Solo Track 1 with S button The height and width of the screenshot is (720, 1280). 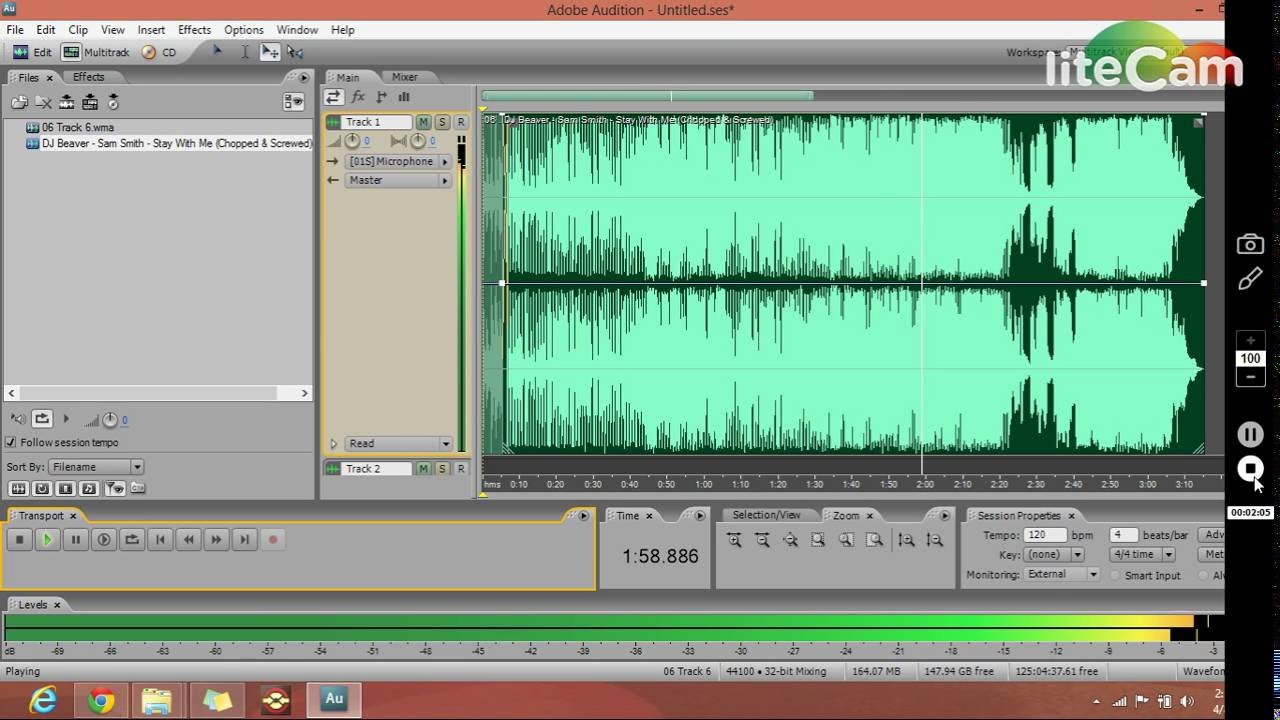[x=442, y=122]
